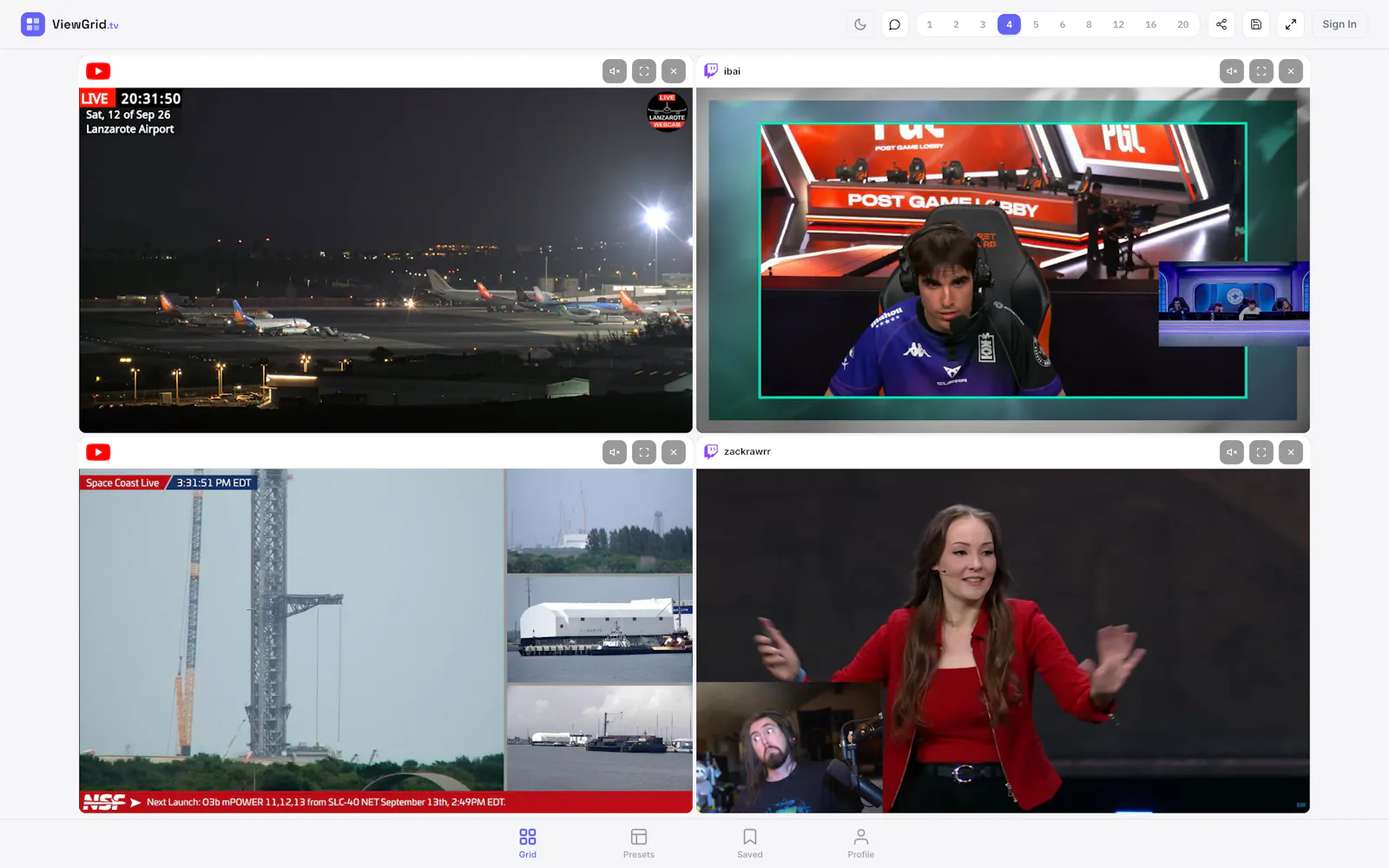
Task: Click the ViewGrid.tv logo
Action: [x=69, y=24]
